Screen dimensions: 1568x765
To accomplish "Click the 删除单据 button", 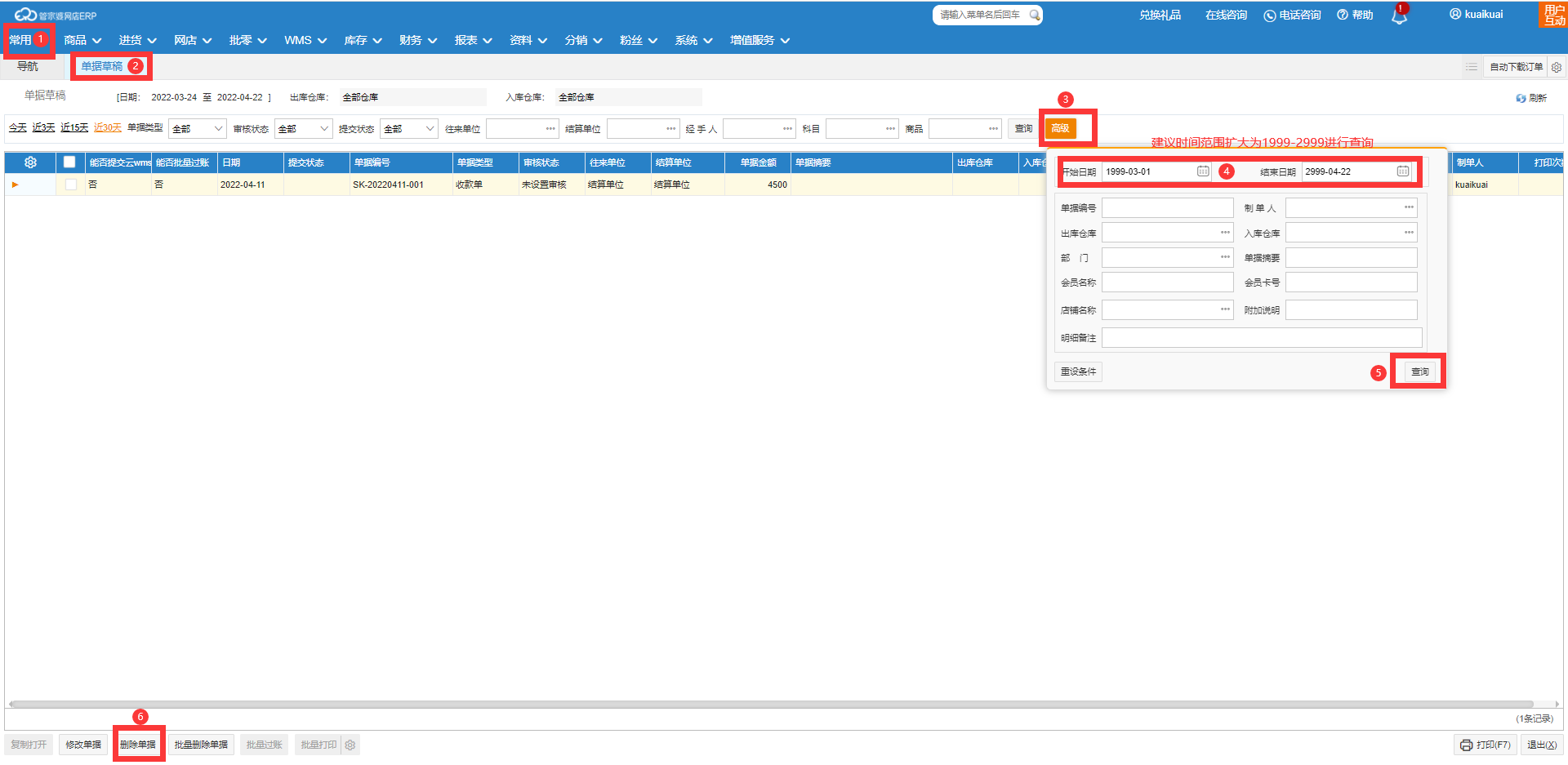I will pyautogui.click(x=138, y=745).
